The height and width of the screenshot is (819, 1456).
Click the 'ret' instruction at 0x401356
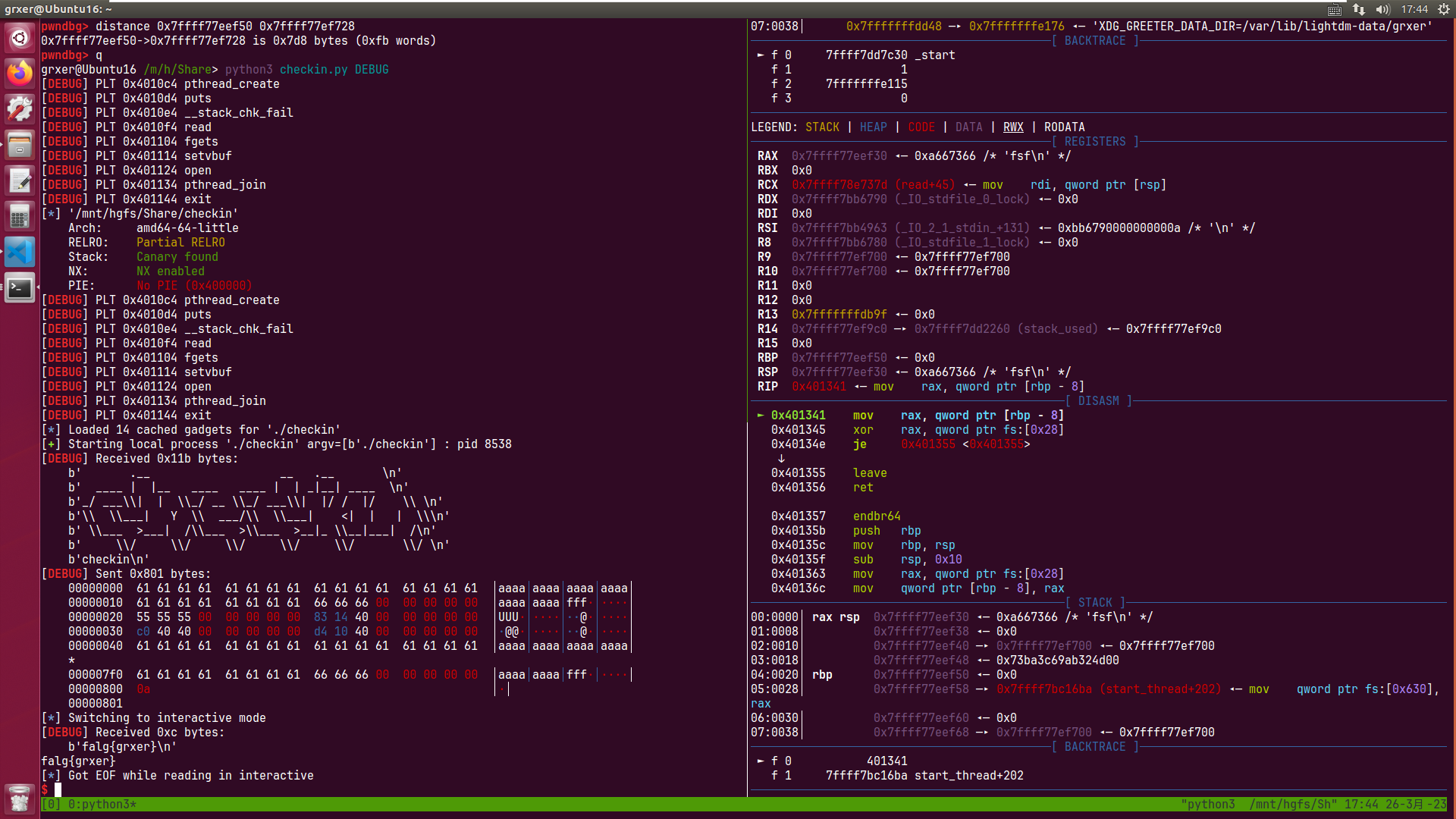[x=863, y=488]
